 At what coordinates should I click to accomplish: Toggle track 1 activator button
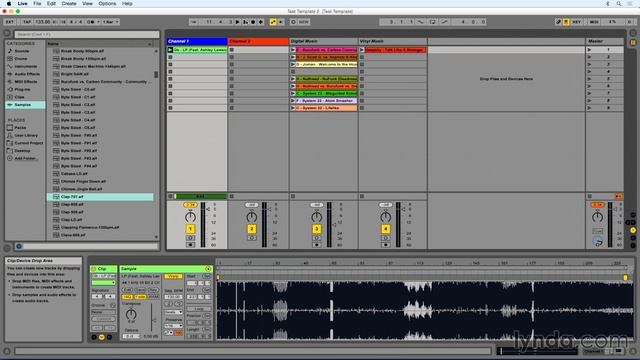click(x=190, y=229)
